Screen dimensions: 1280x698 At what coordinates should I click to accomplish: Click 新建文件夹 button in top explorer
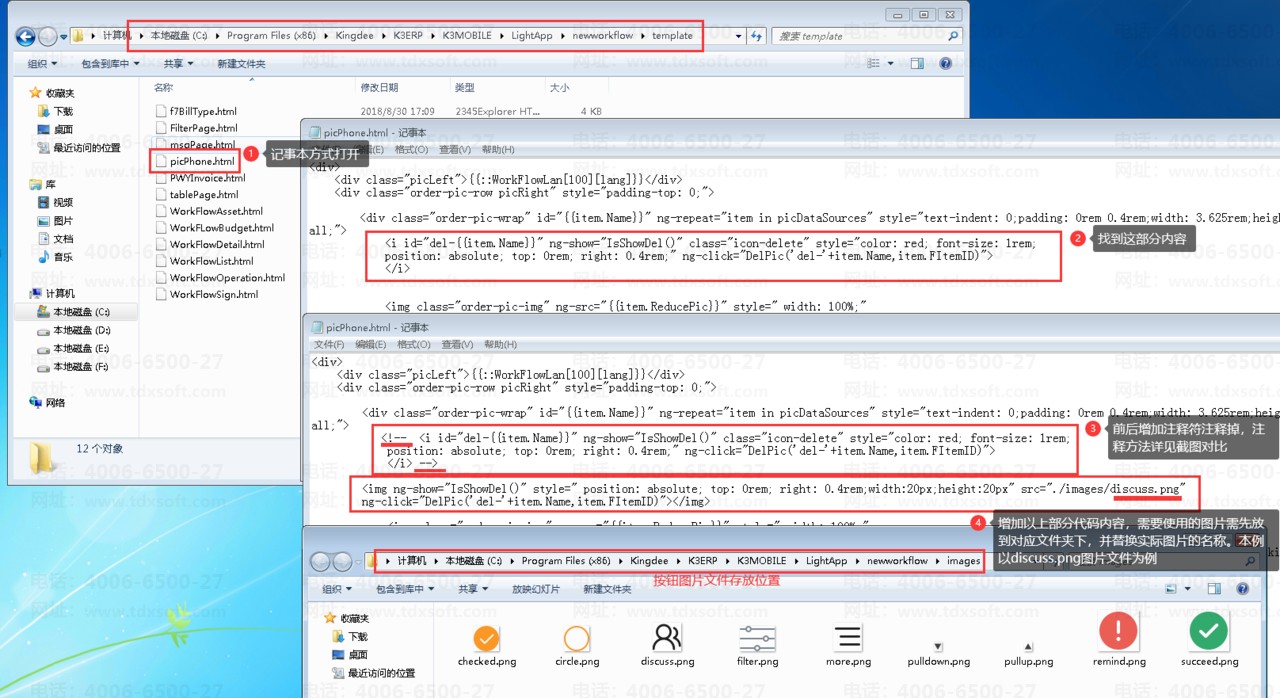point(241,64)
